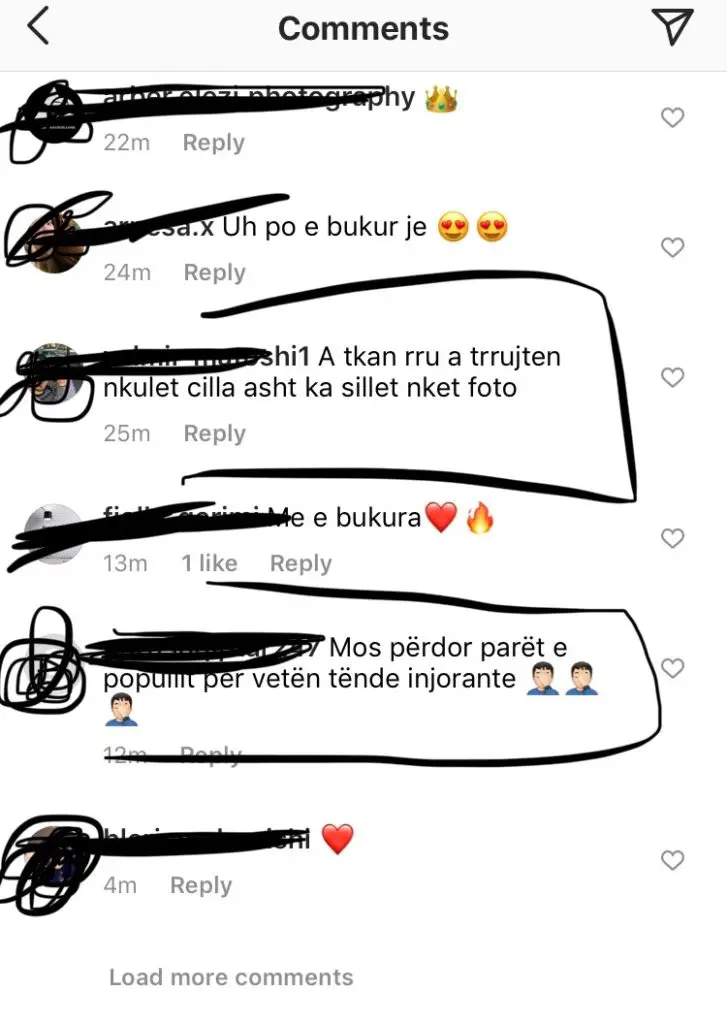The height and width of the screenshot is (1024, 727).
Task: Tap heart on 'Mos përdor parët' comment
Action: [x=672, y=668]
